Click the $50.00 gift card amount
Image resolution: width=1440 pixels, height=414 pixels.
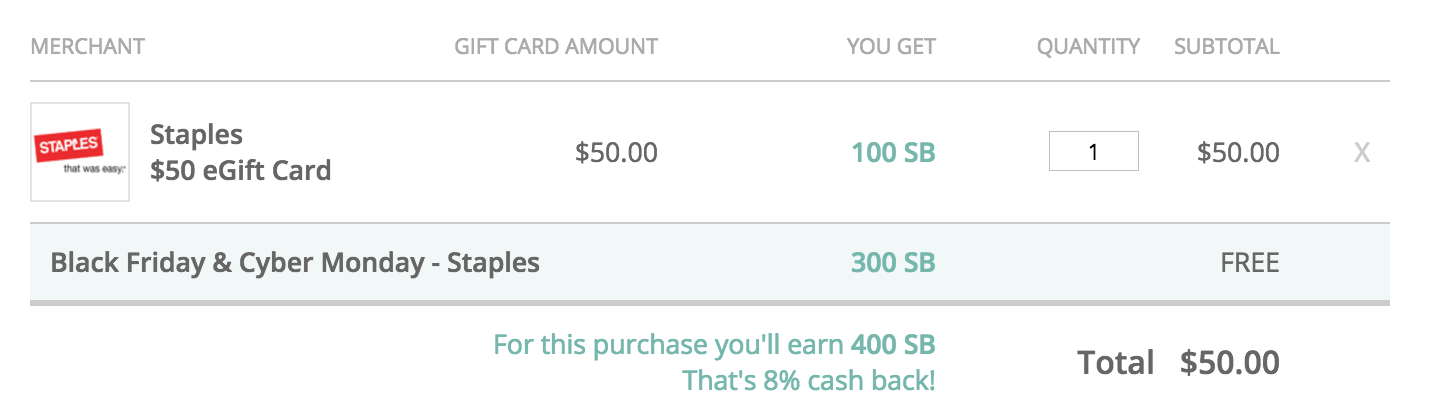point(616,153)
